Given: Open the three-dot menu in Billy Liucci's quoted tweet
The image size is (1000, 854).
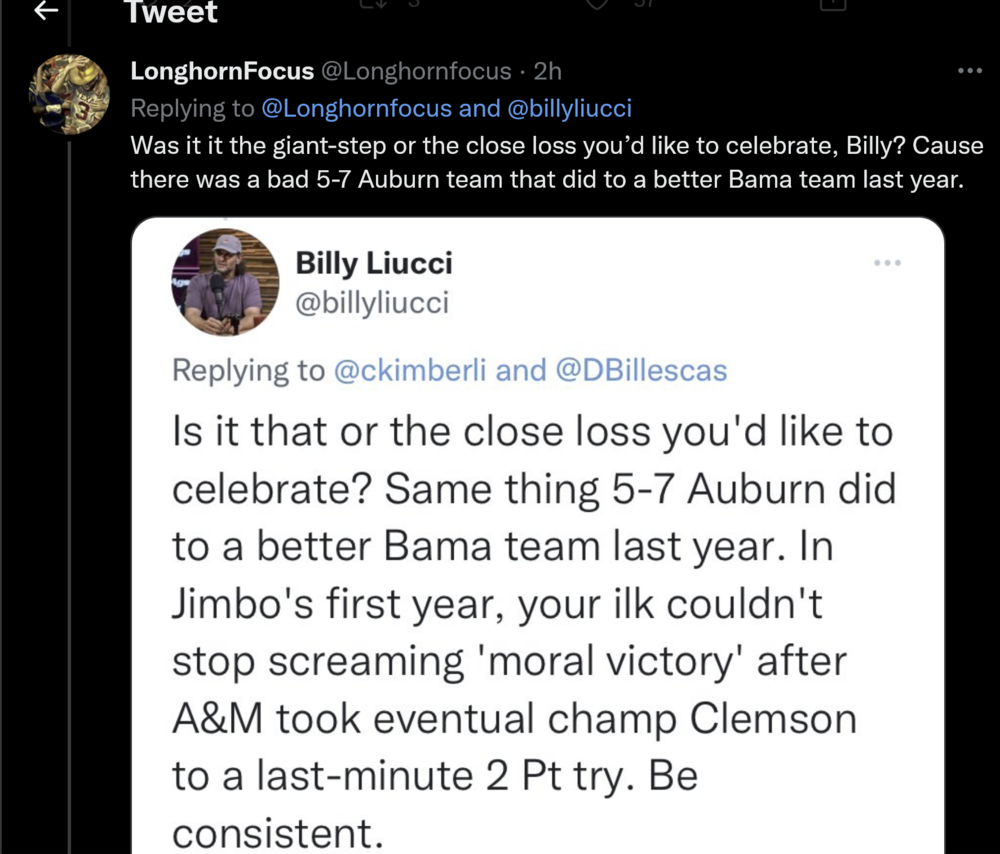Looking at the screenshot, I should pyautogui.click(x=887, y=263).
